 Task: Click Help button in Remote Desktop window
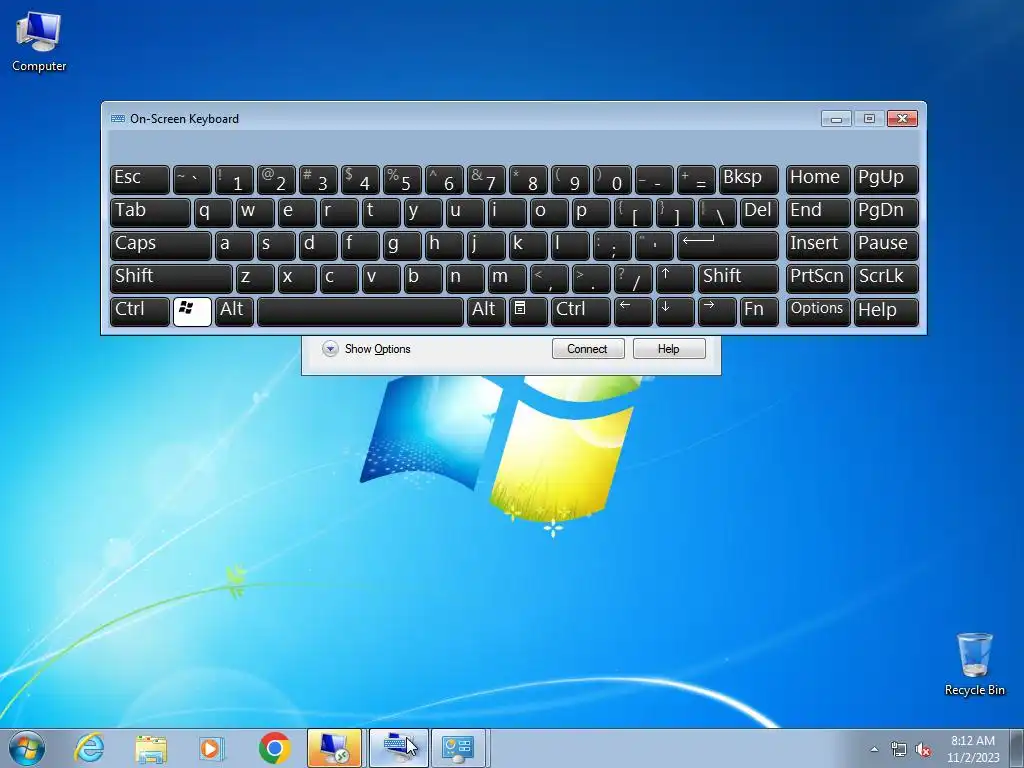tap(669, 349)
